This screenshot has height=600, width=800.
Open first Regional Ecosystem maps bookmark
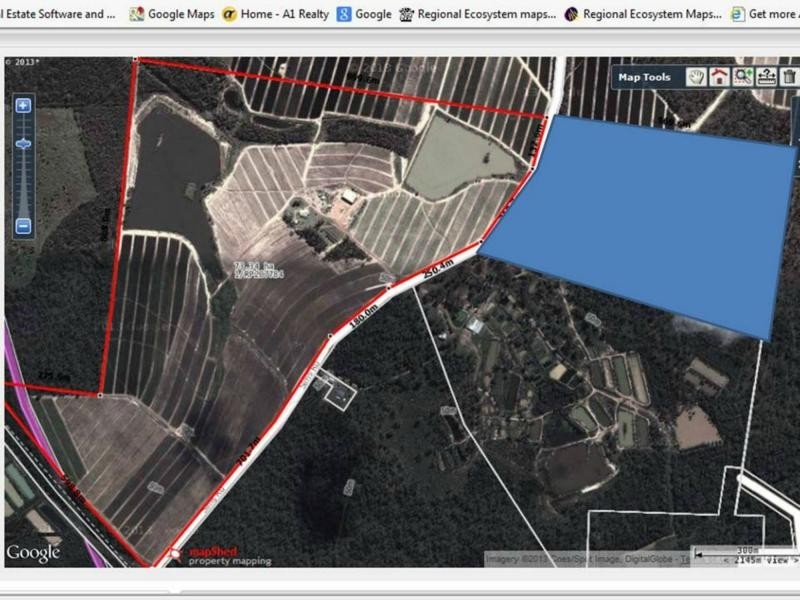pos(476,14)
